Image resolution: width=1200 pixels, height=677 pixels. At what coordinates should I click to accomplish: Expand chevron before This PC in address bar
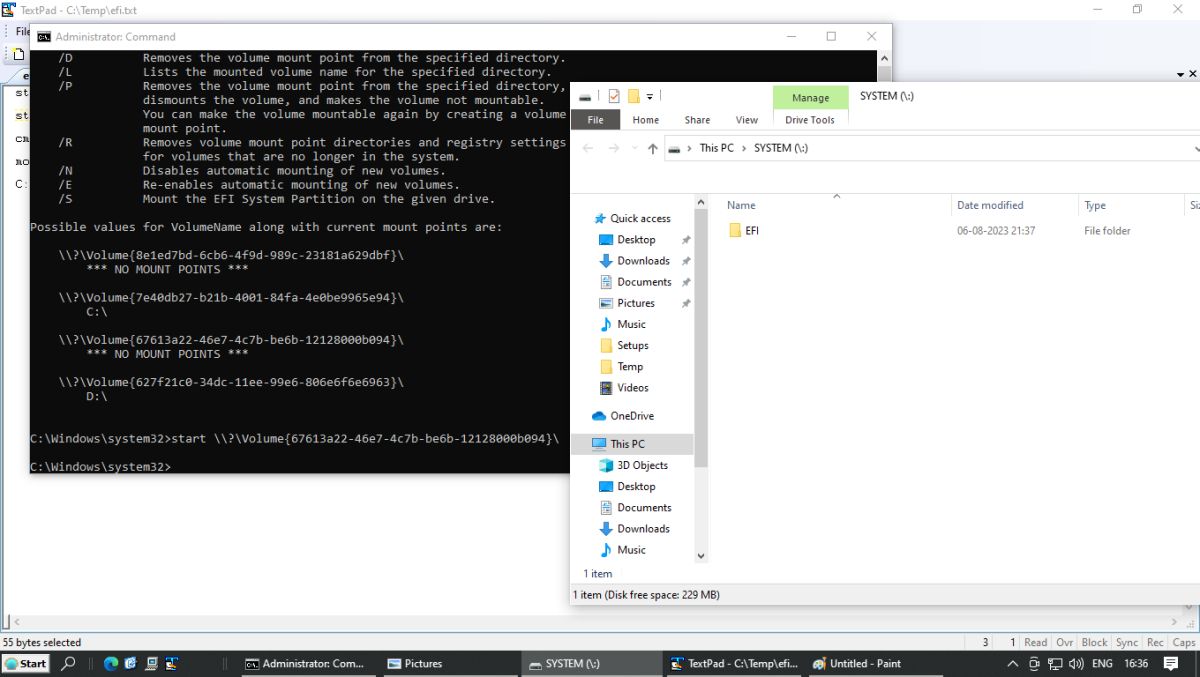[x=690, y=148]
